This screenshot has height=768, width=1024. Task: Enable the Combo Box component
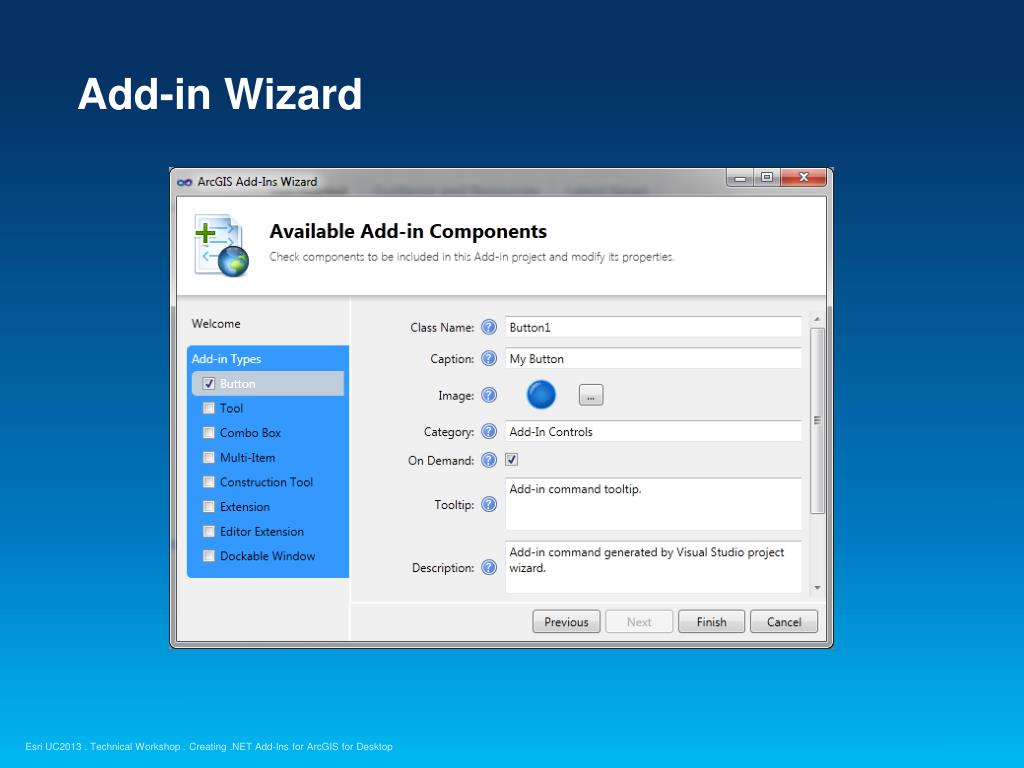pos(209,432)
